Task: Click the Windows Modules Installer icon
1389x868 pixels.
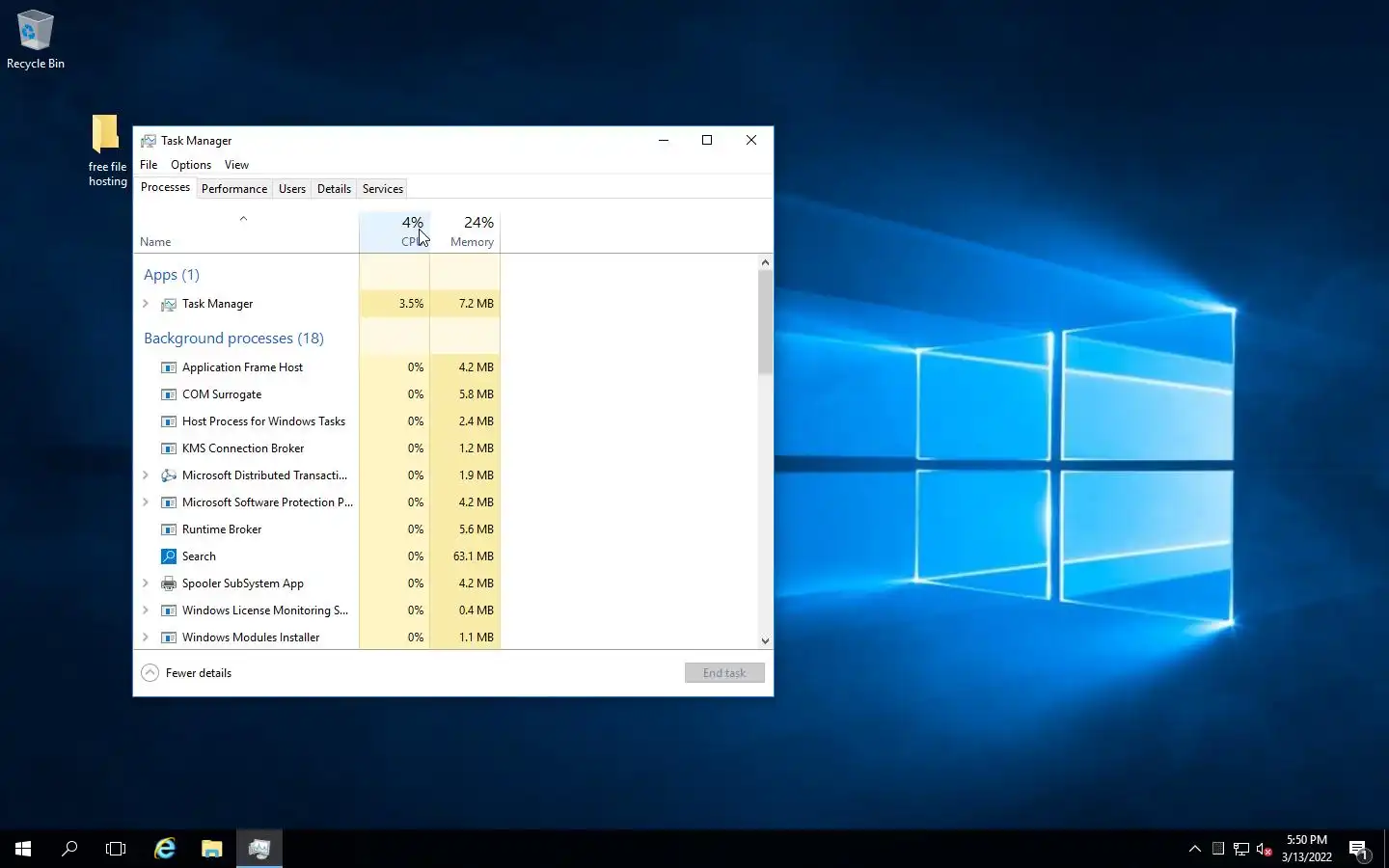Action: point(169,637)
